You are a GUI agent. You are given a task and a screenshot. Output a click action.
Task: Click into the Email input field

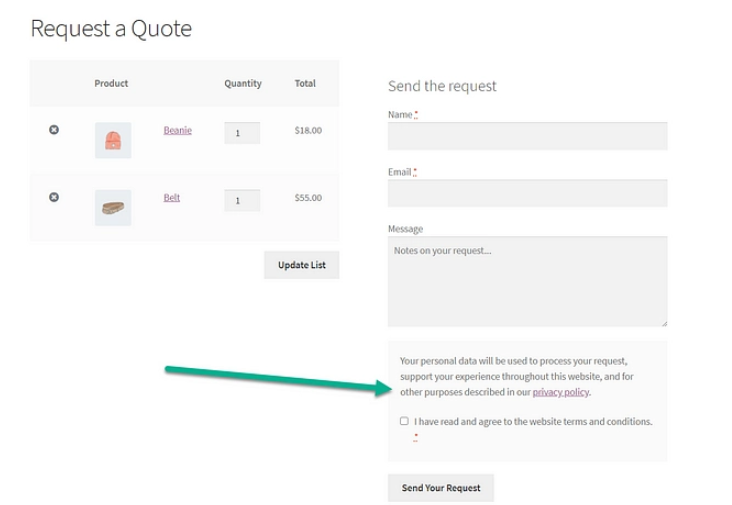[527, 193]
